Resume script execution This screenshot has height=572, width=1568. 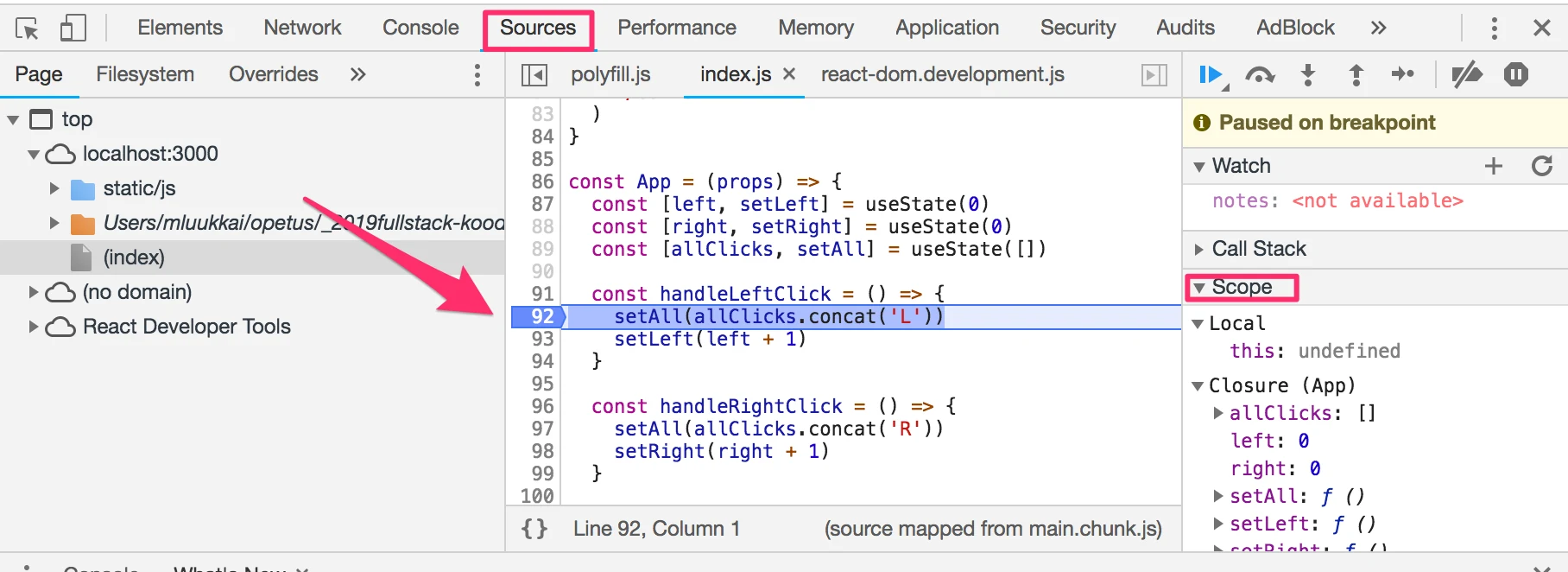pos(1212,75)
